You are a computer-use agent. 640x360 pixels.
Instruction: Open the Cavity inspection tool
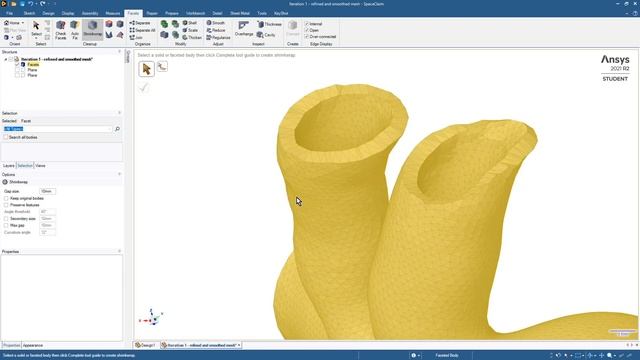[x=266, y=35]
